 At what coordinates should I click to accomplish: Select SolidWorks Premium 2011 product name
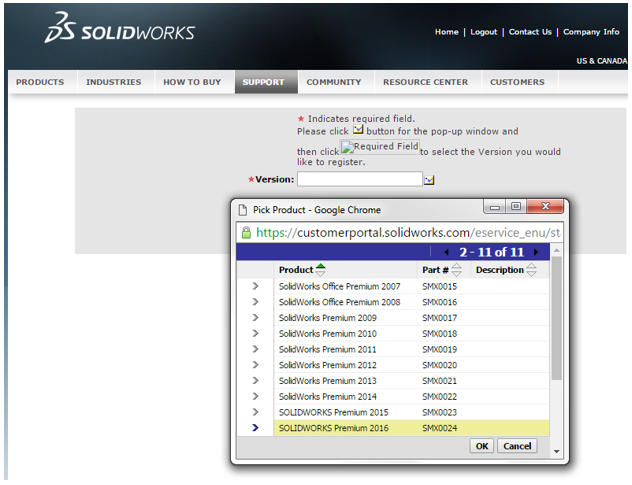(x=327, y=349)
